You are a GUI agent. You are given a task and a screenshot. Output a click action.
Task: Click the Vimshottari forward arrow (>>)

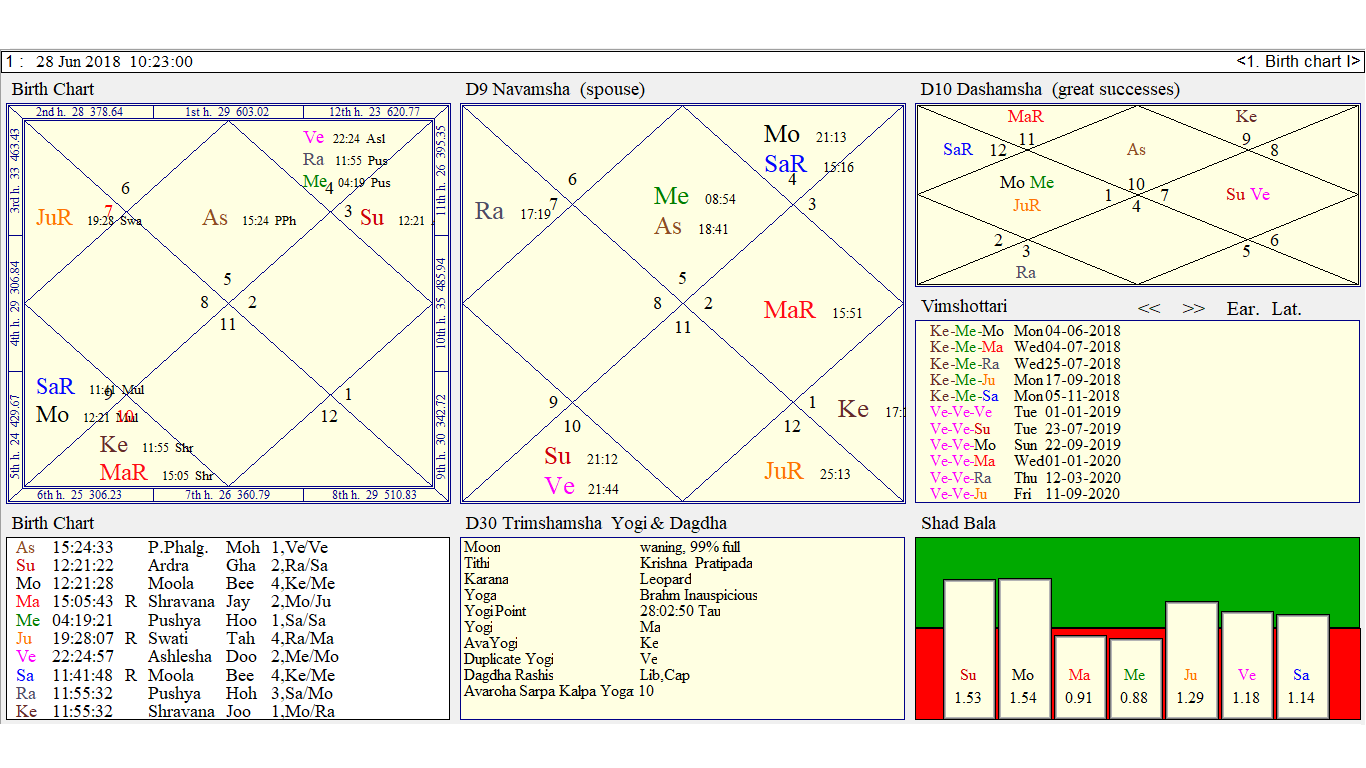(1193, 309)
